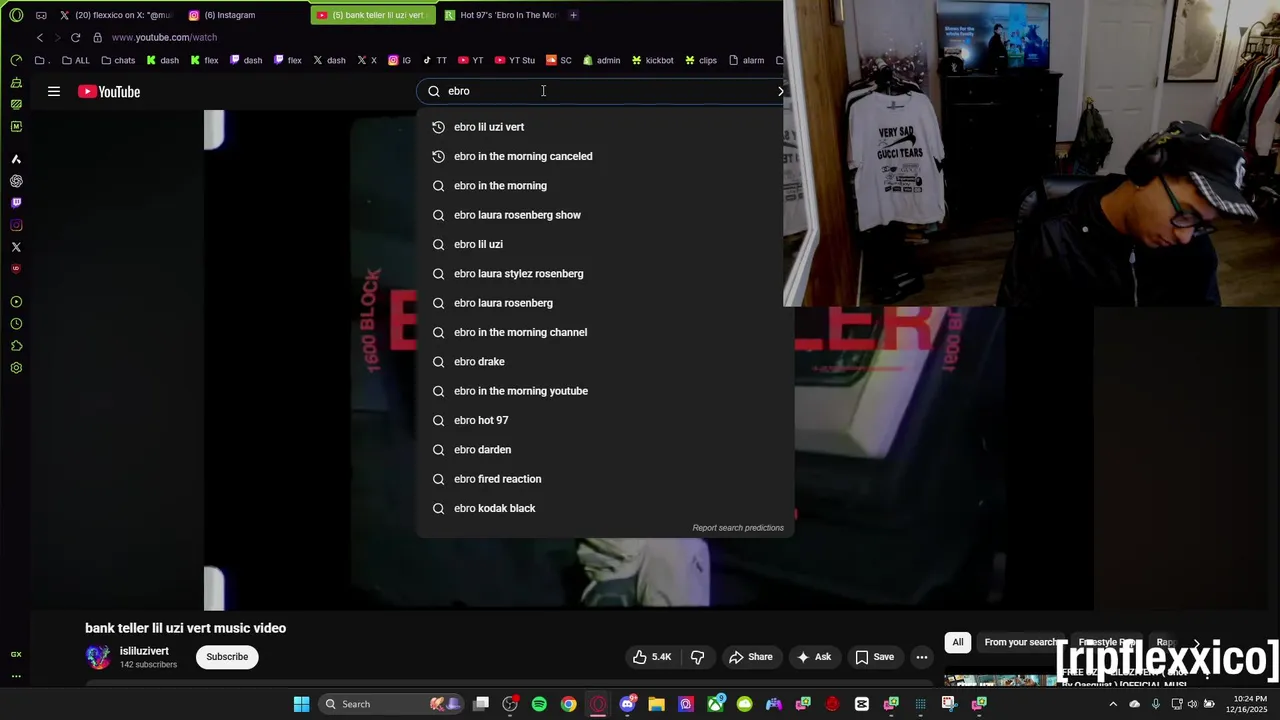This screenshot has height=720, width=1280.
Task: Select suggestion 'ebro hot 97'
Action: pos(605,420)
